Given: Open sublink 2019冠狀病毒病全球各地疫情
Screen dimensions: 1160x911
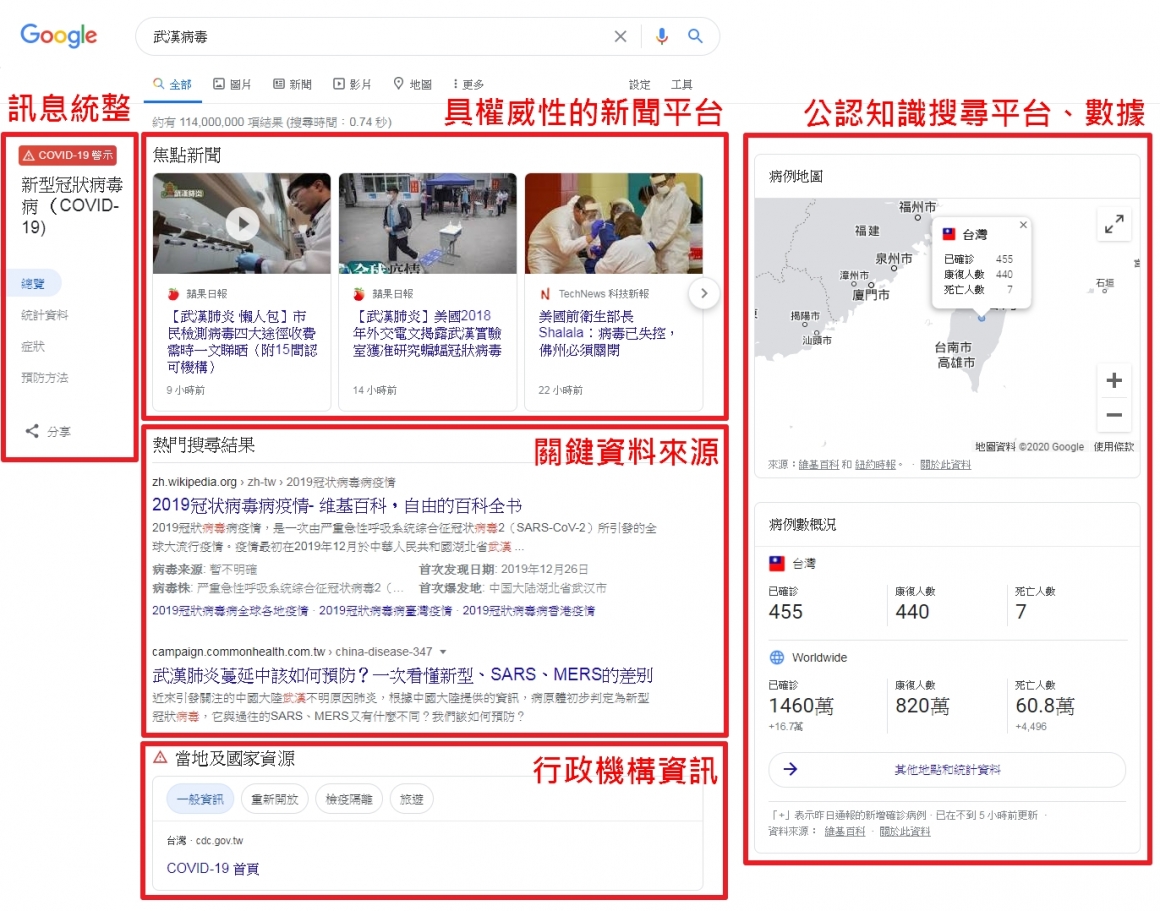Looking at the screenshot, I should (x=230, y=611).
